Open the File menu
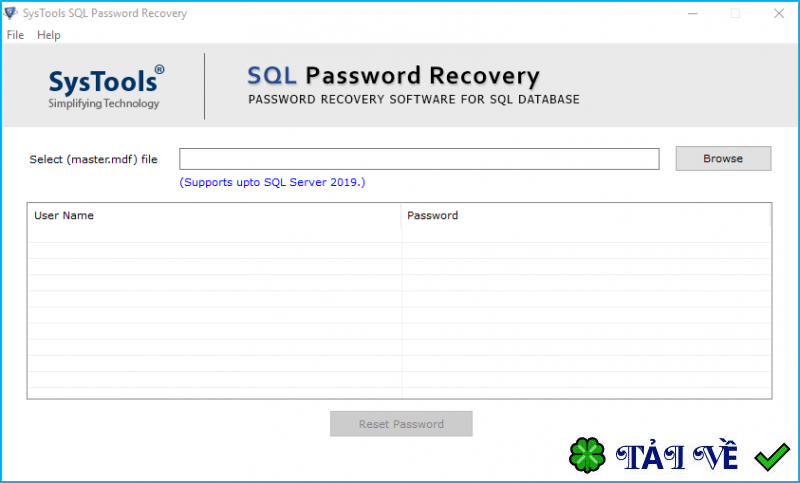This screenshot has width=800, height=483. [15, 35]
